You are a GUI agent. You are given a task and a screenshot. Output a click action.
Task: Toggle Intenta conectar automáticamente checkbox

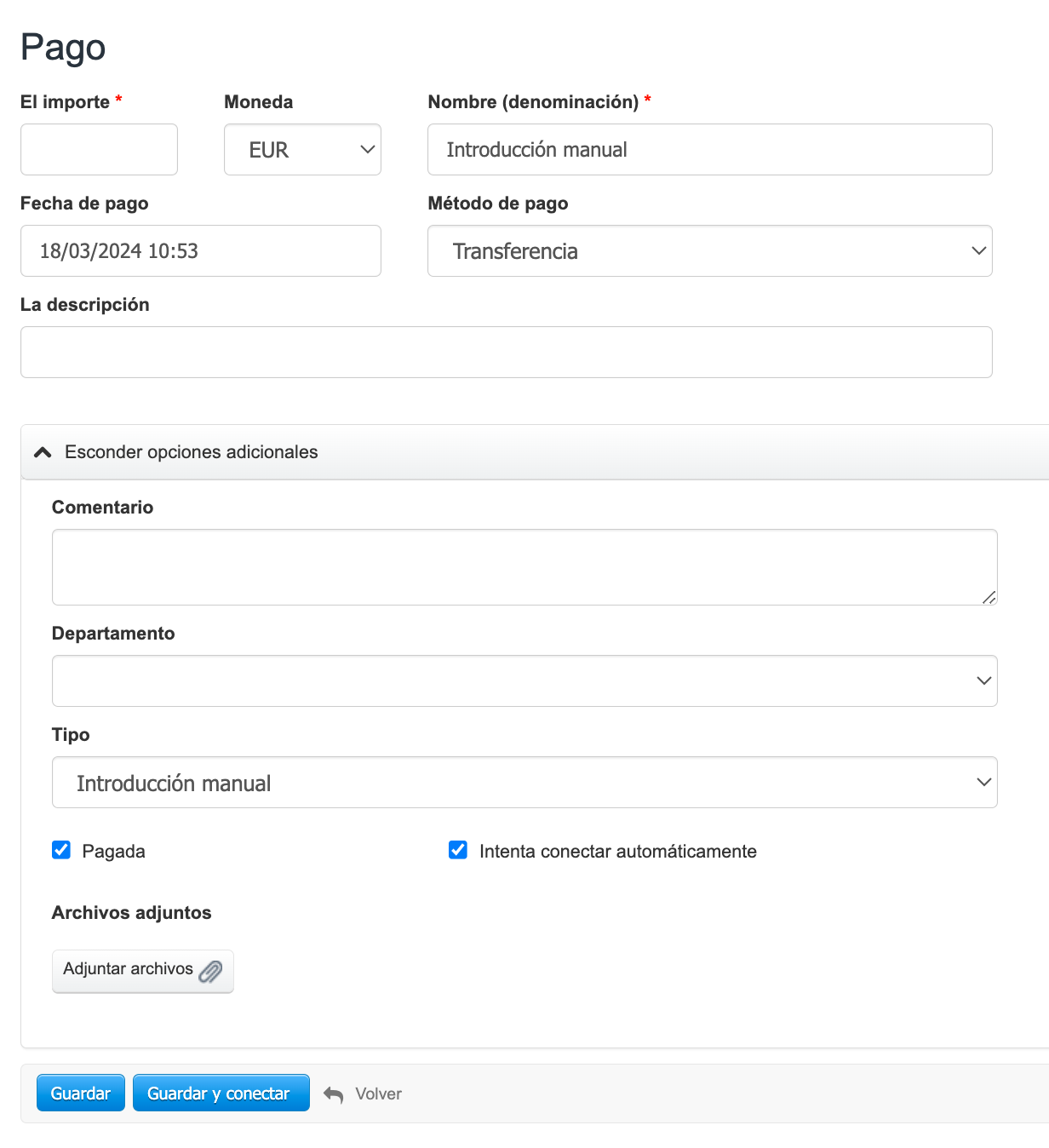click(458, 850)
